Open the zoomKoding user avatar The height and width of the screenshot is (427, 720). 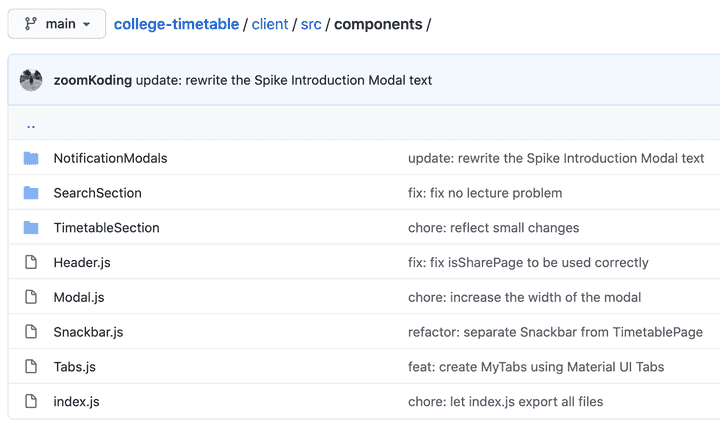31,80
